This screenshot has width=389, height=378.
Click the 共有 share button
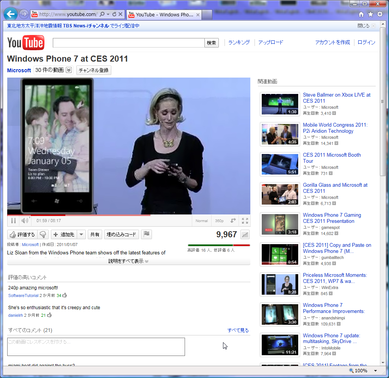[95, 234]
